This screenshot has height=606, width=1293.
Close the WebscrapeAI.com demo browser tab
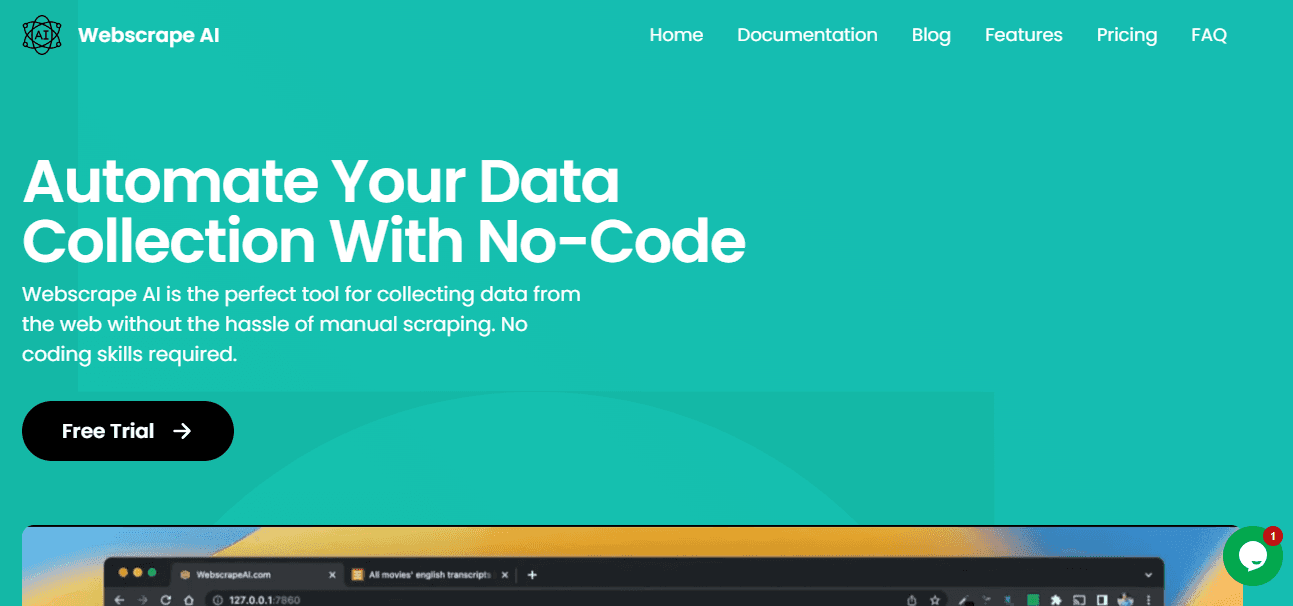332,575
